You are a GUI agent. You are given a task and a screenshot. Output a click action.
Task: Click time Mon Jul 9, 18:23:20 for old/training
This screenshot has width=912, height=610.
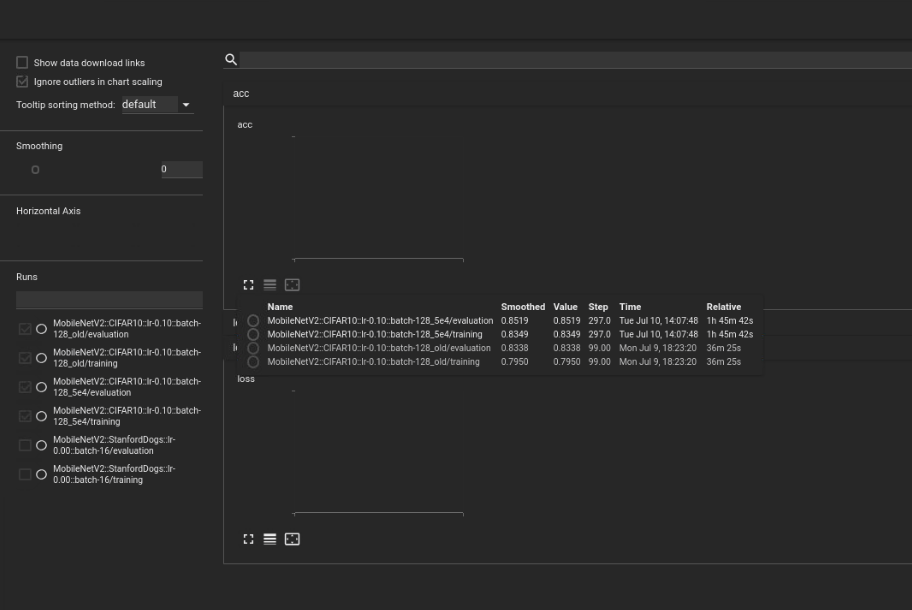(658, 362)
